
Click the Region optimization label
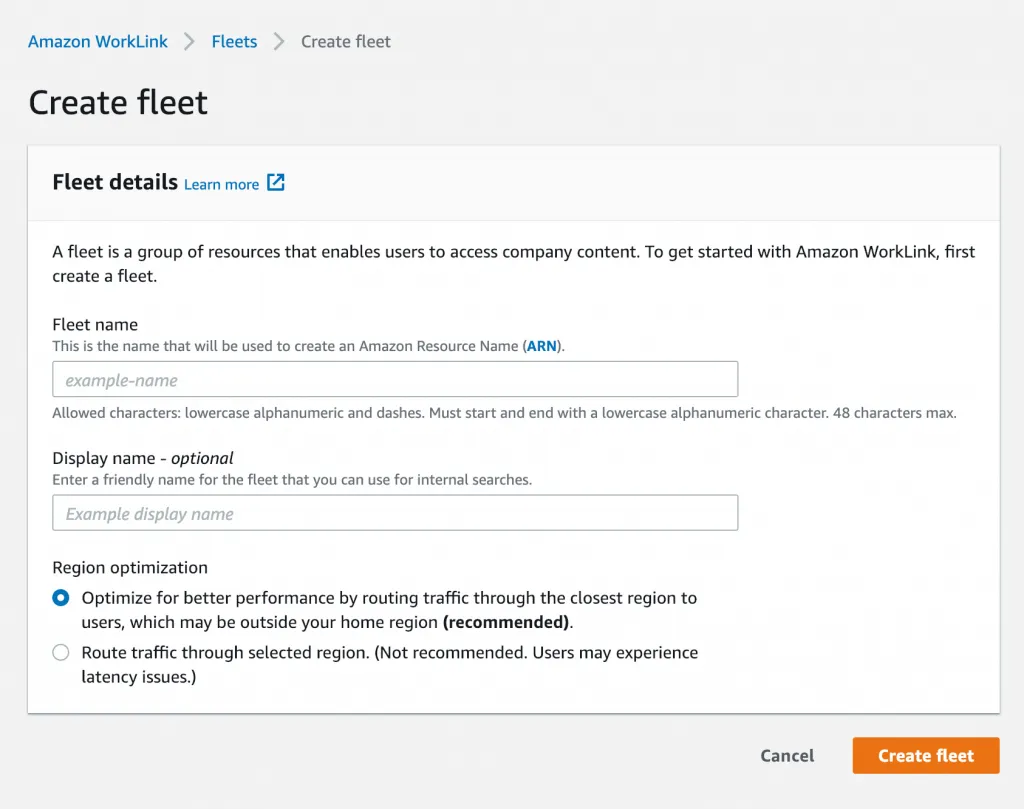click(130, 567)
